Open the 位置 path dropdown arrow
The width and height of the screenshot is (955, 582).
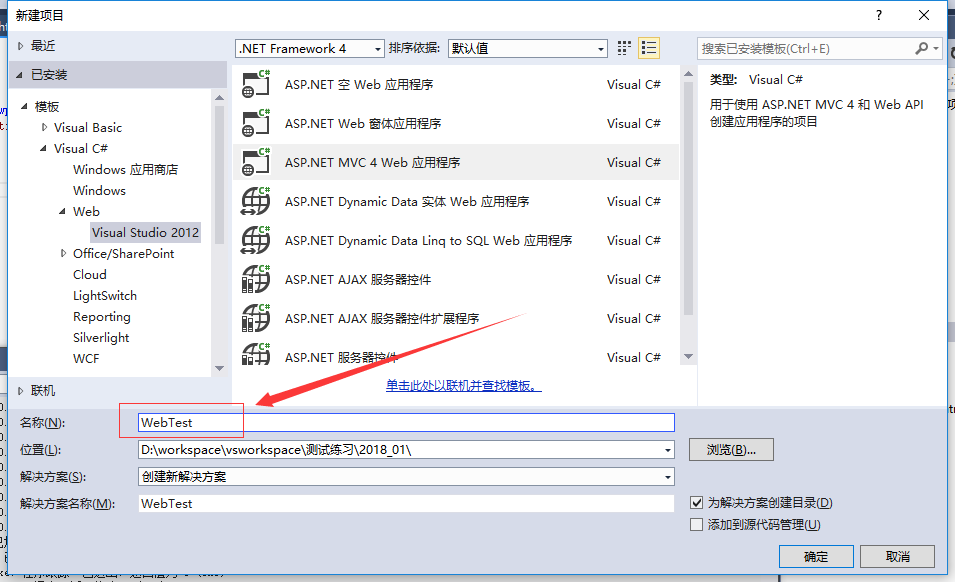(668, 450)
